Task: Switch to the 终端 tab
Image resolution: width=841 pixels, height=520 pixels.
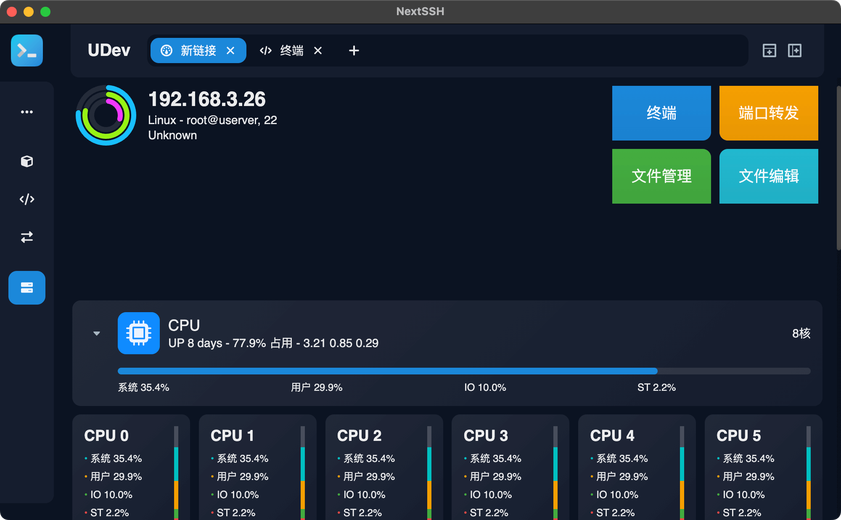Action: pos(283,50)
